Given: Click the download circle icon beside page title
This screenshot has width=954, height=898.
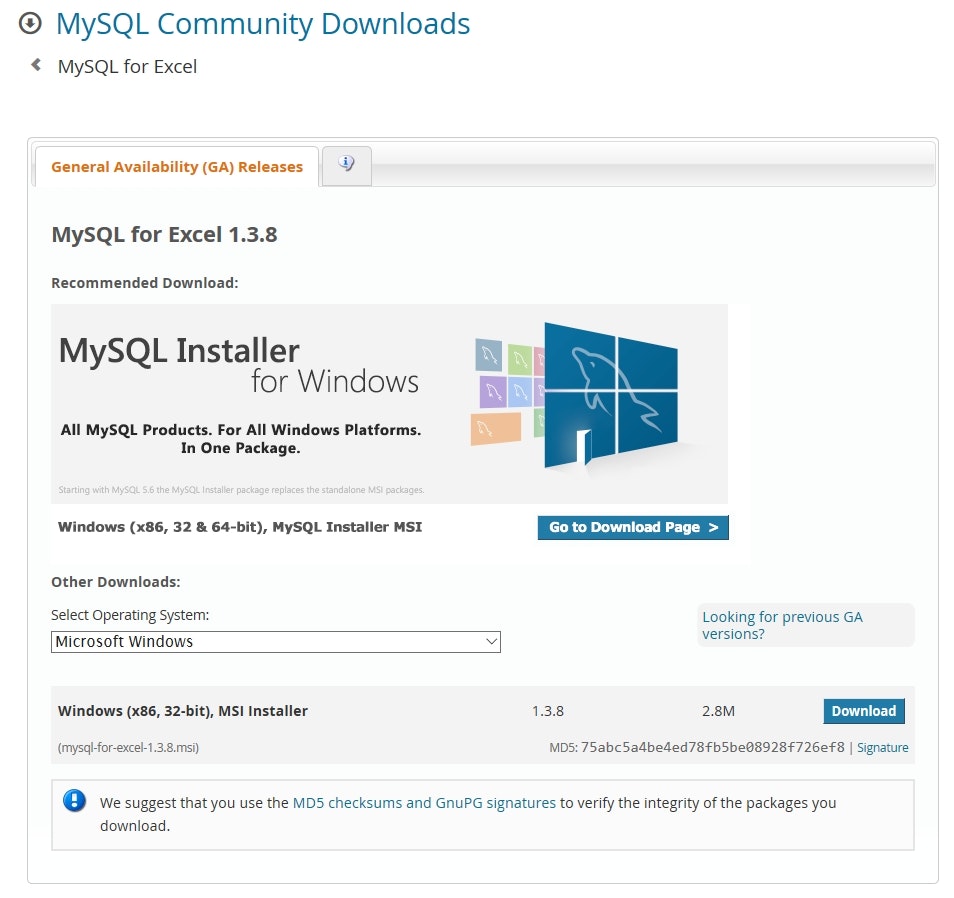Looking at the screenshot, I should [30, 24].
